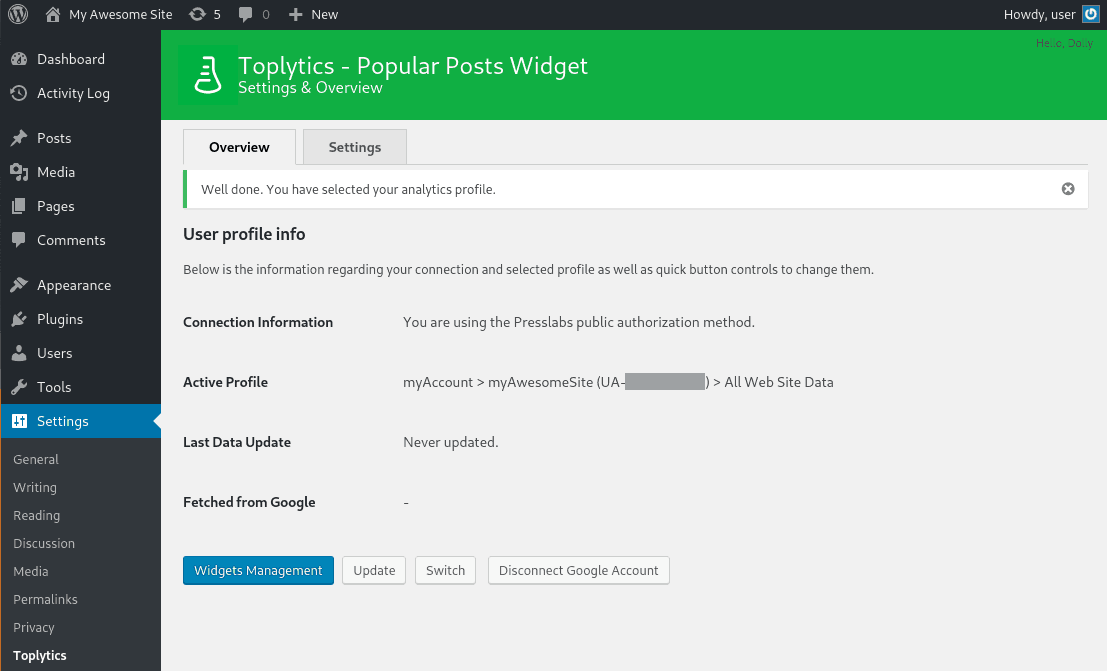Image resolution: width=1107 pixels, height=671 pixels.
Task: Open the General settings submenu
Action: point(36,459)
